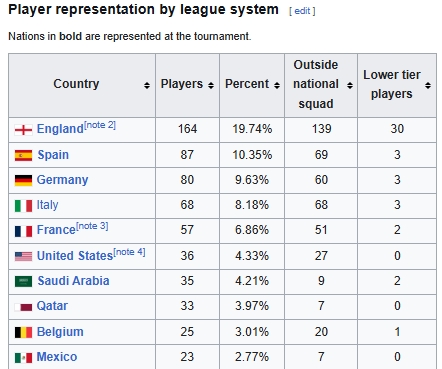Click the France flag icon
This screenshot has width=442, height=369.
[23, 231]
